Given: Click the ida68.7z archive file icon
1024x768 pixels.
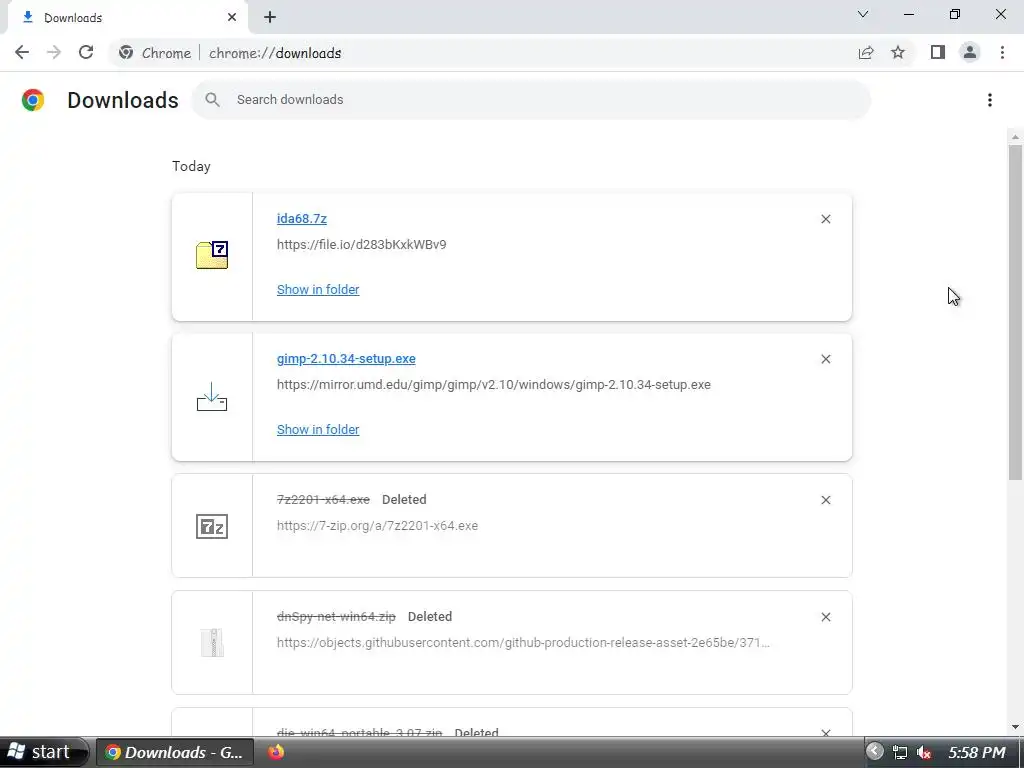Looking at the screenshot, I should [x=212, y=255].
